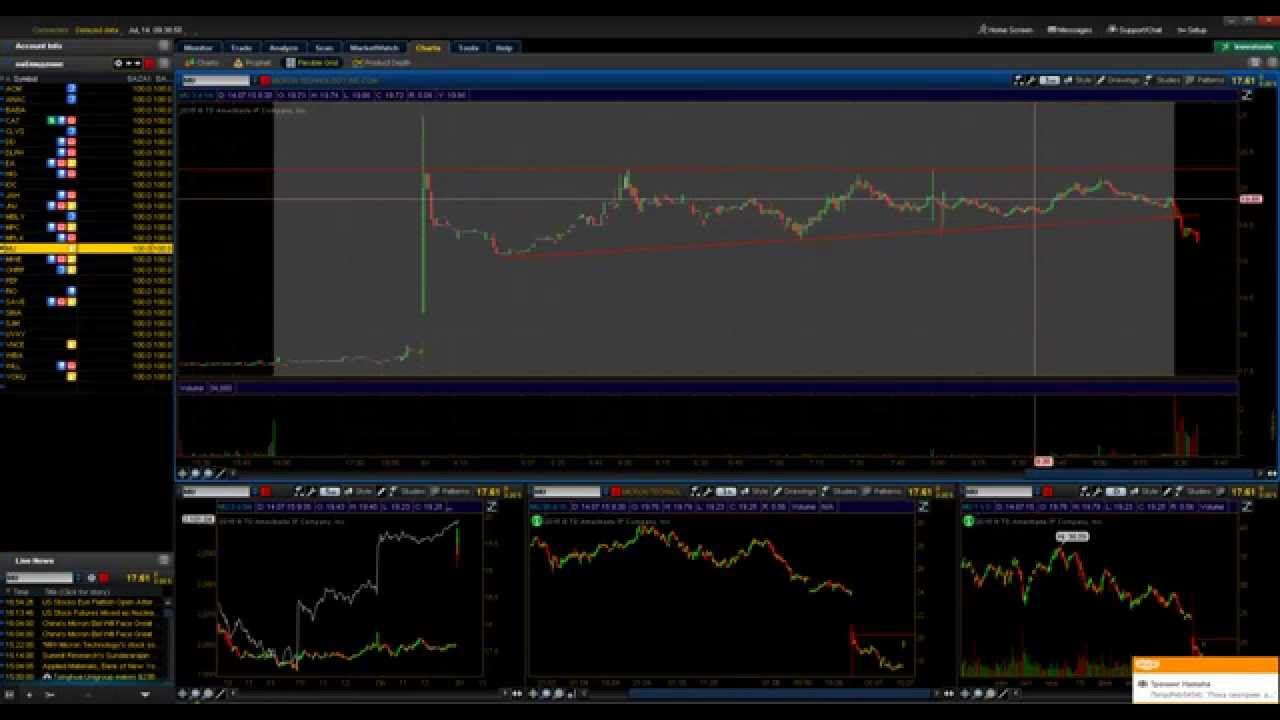Click the red link square beside main chart symbol
Image resolution: width=1280 pixels, height=720 pixels.
point(265,80)
